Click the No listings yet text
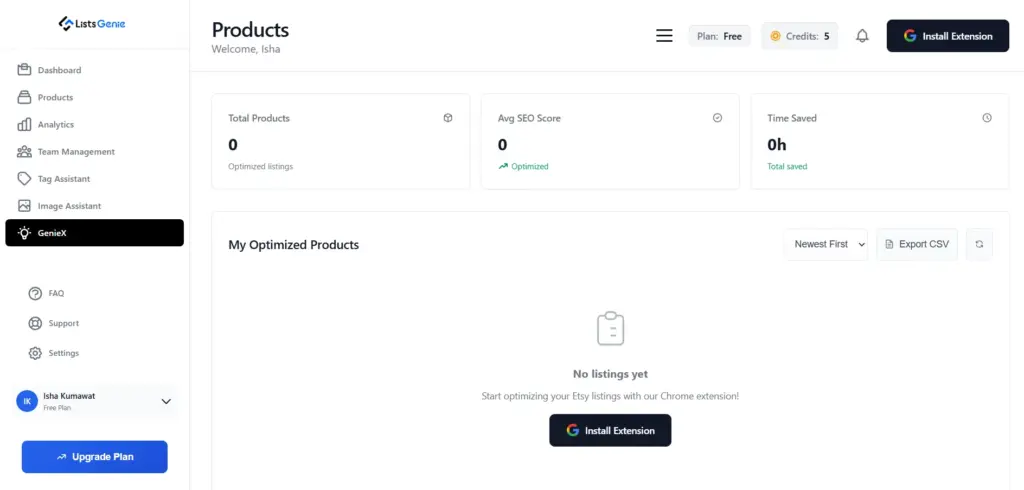Screen dimensions: 1024x490 [x=611, y=374]
